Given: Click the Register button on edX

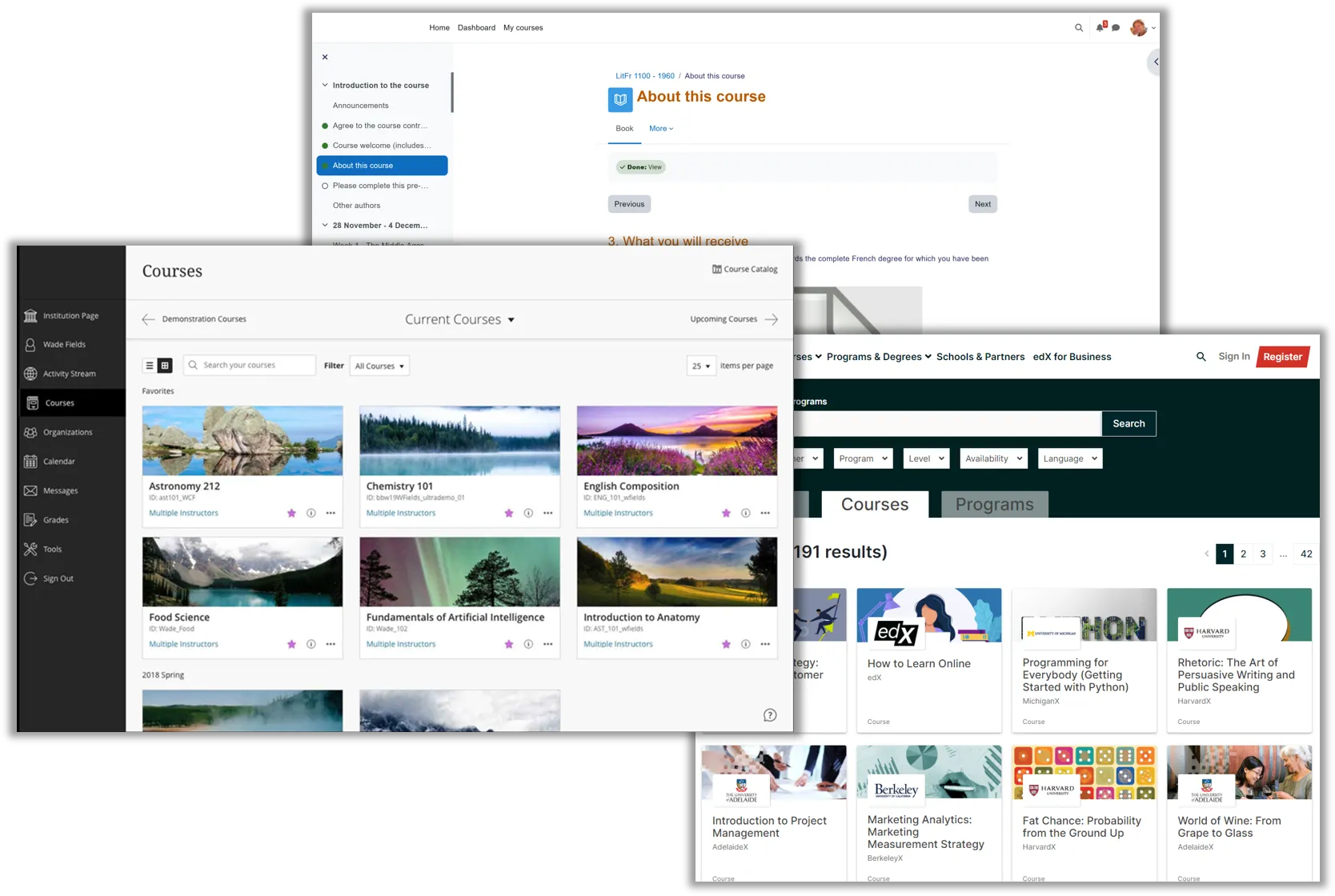Looking at the screenshot, I should point(1282,357).
